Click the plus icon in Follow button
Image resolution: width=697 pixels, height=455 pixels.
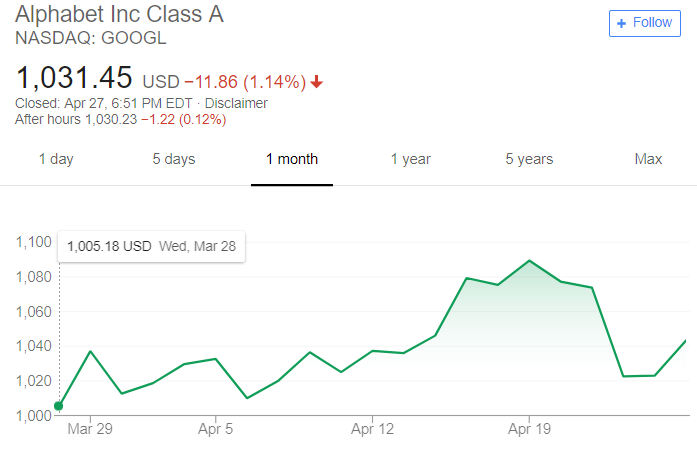click(621, 23)
